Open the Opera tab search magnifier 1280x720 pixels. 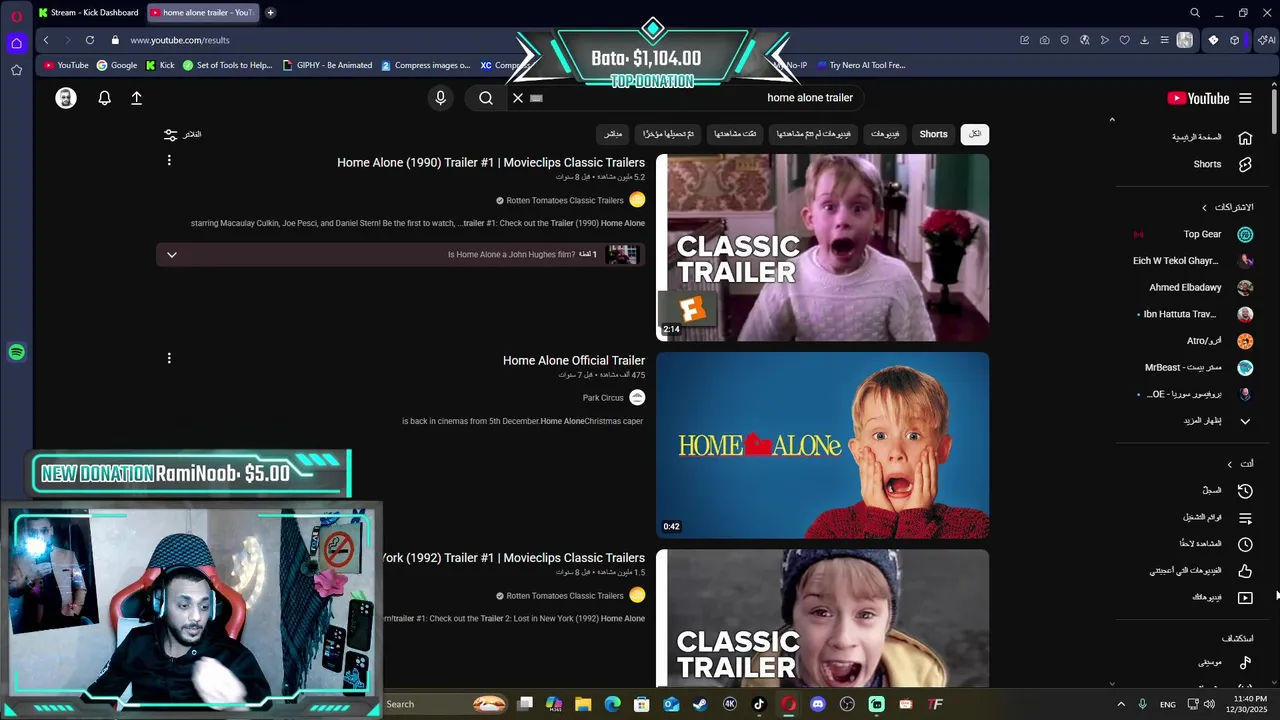coord(1194,13)
